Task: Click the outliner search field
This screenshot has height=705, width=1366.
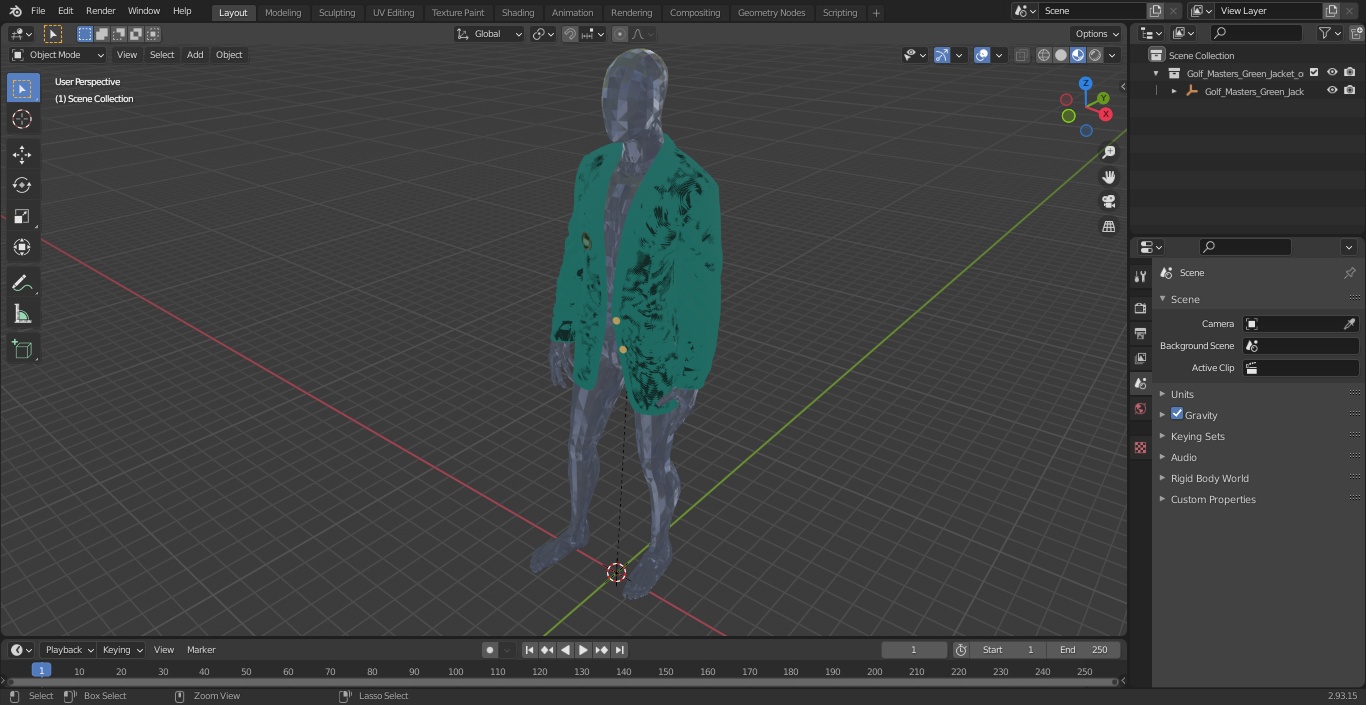Action: (x=1255, y=33)
